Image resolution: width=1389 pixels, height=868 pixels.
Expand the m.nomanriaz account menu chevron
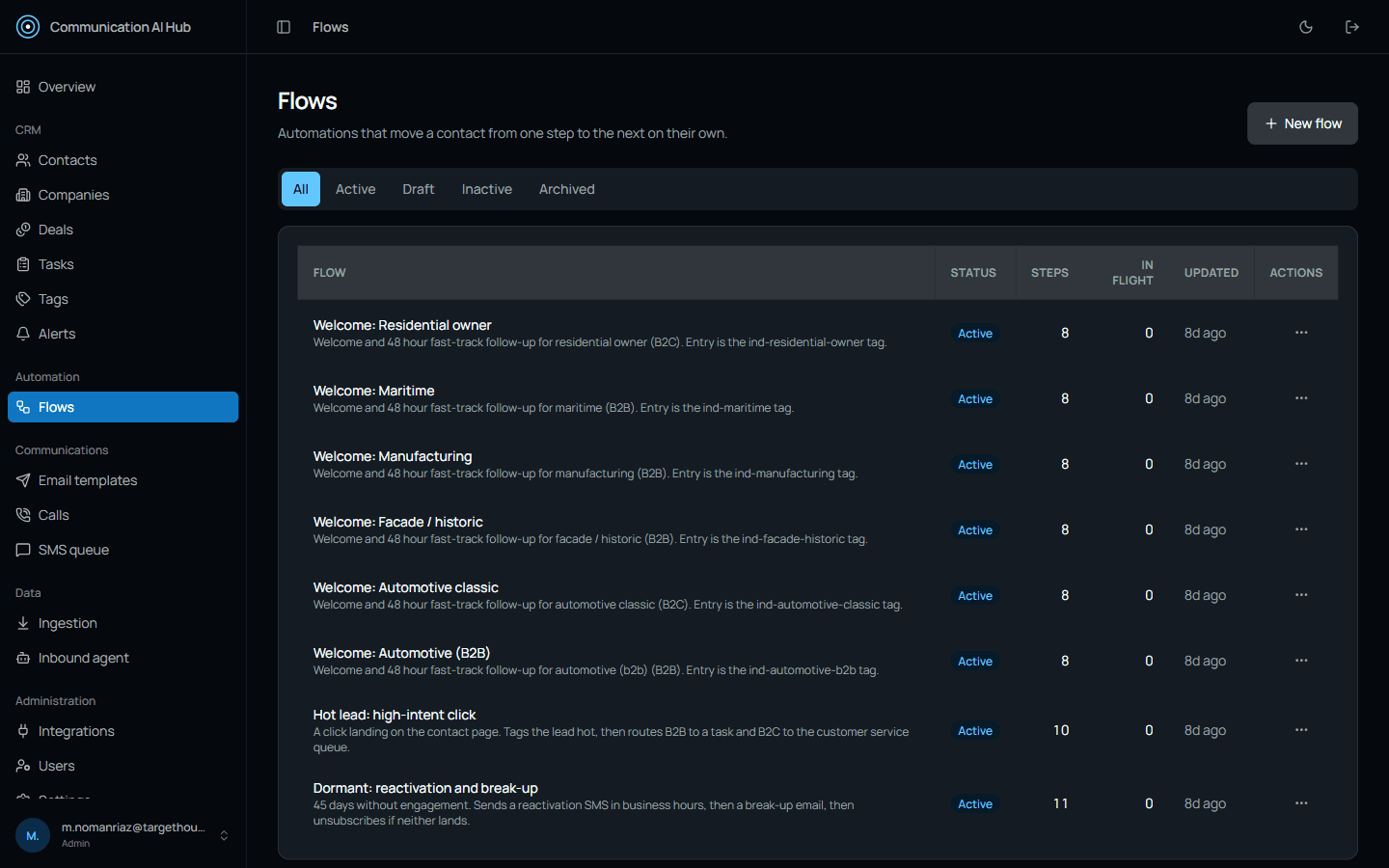pos(224,835)
